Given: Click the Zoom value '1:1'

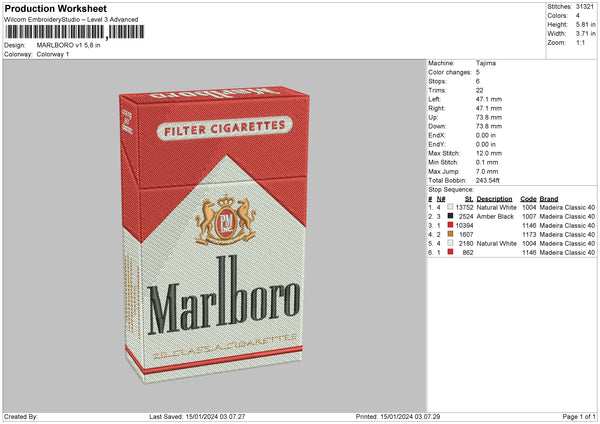Looking at the screenshot, I should tap(580, 42).
